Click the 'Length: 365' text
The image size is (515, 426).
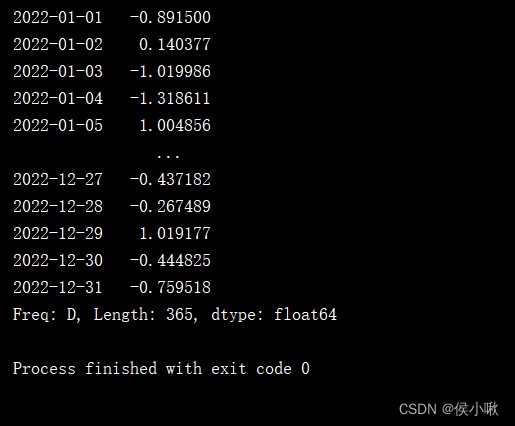[x=145, y=315]
